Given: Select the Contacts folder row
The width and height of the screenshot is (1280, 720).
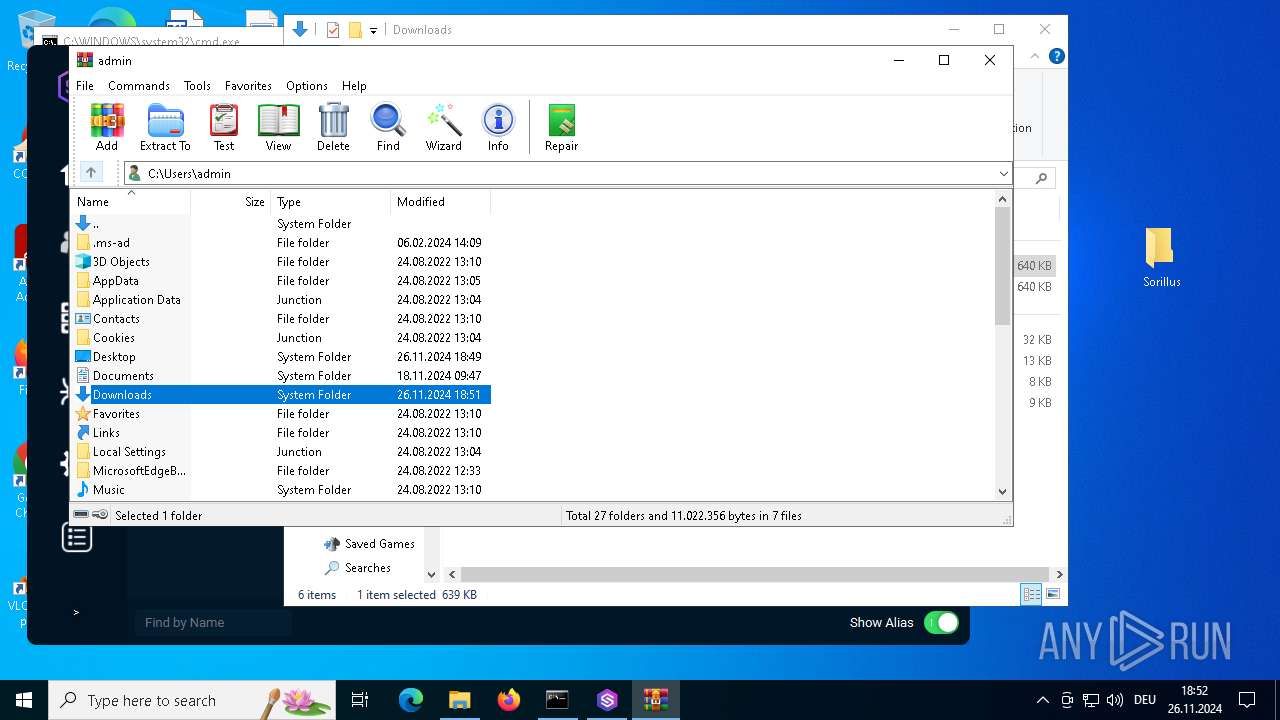Looking at the screenshot, I should click(x=281, y=319).
